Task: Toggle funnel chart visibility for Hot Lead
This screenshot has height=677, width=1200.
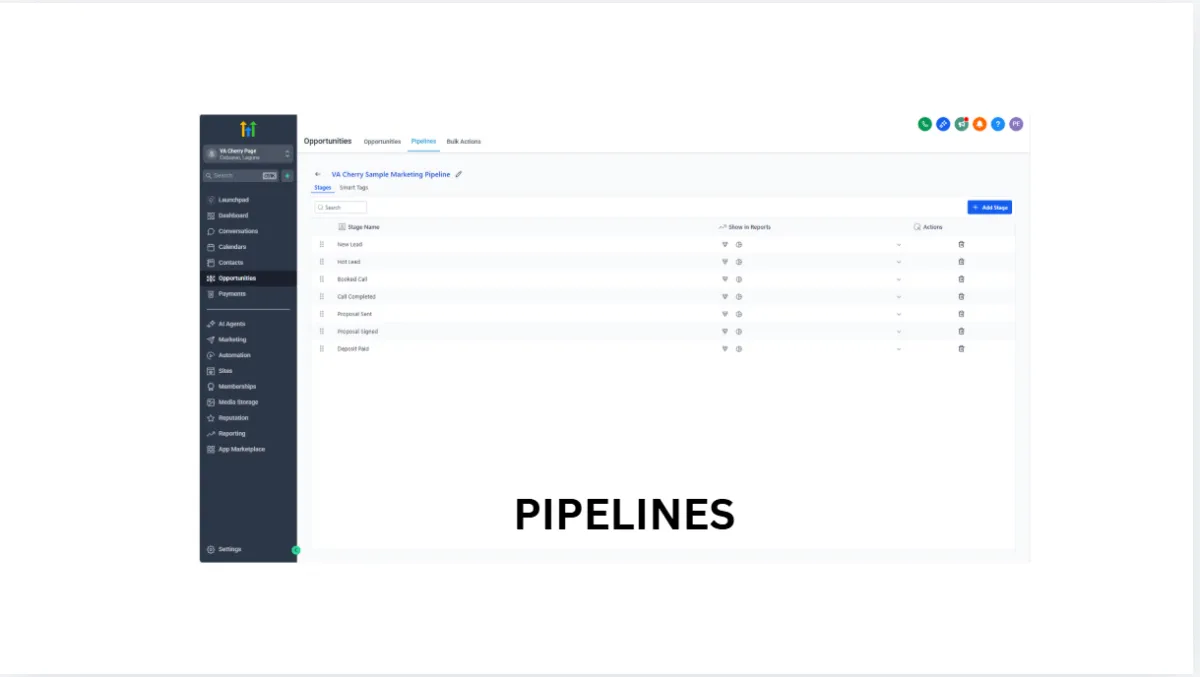Action: (x=725, y=262)
